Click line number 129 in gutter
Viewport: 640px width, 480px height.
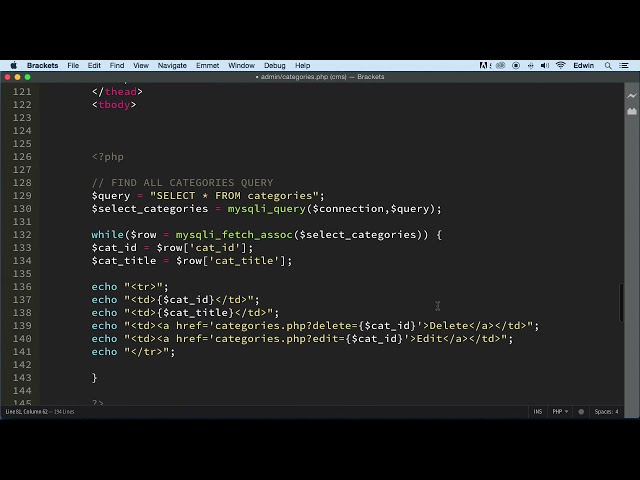[x=22, y=196]
